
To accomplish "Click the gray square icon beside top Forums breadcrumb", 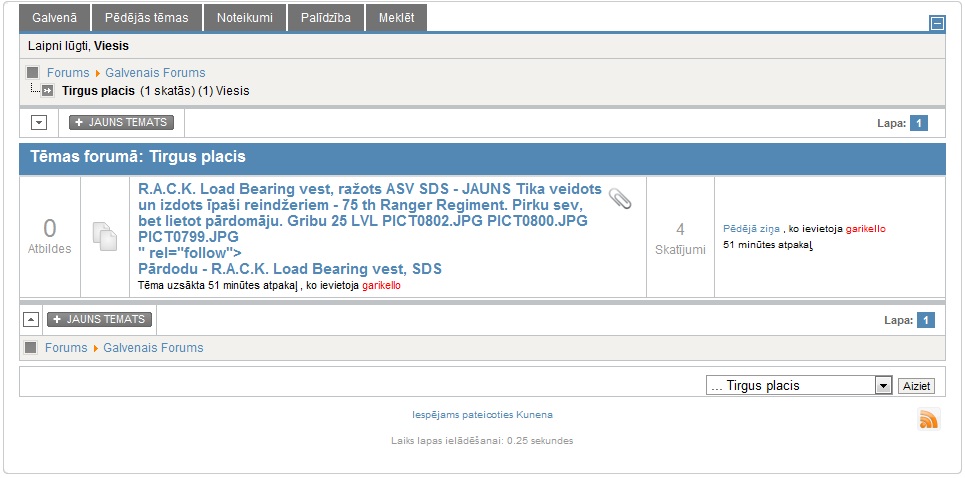I will tap(33, 73).
